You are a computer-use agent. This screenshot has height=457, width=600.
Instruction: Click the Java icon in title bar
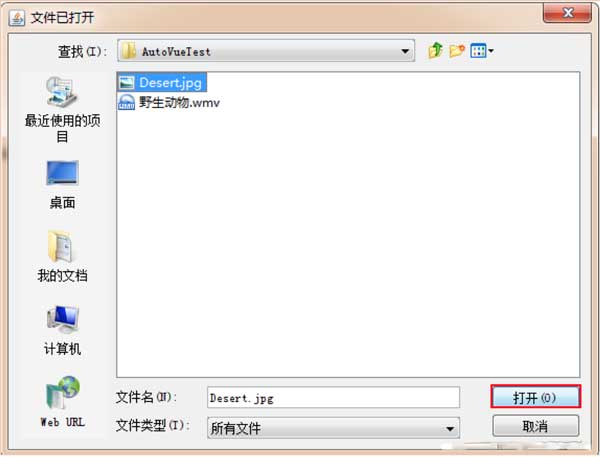pyautogui.click(x=17, y=18)
